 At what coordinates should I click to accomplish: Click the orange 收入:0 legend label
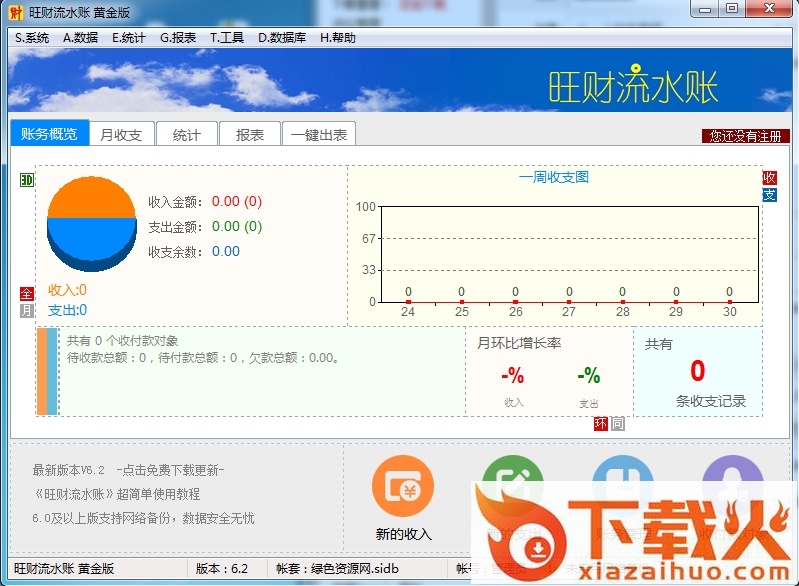pos(67,290)
